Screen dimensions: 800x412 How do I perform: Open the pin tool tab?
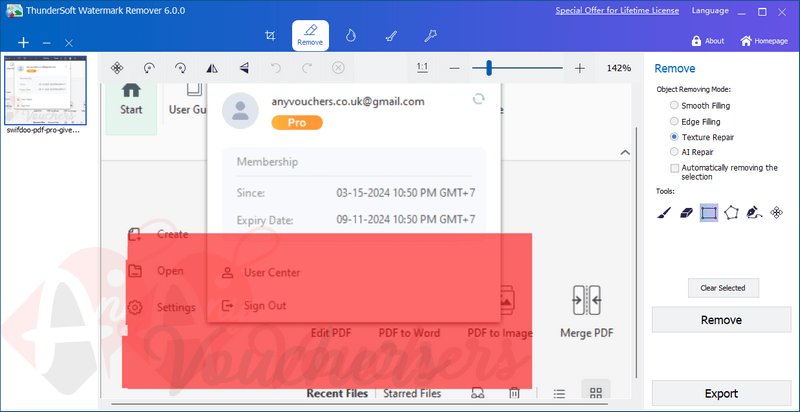431,35
